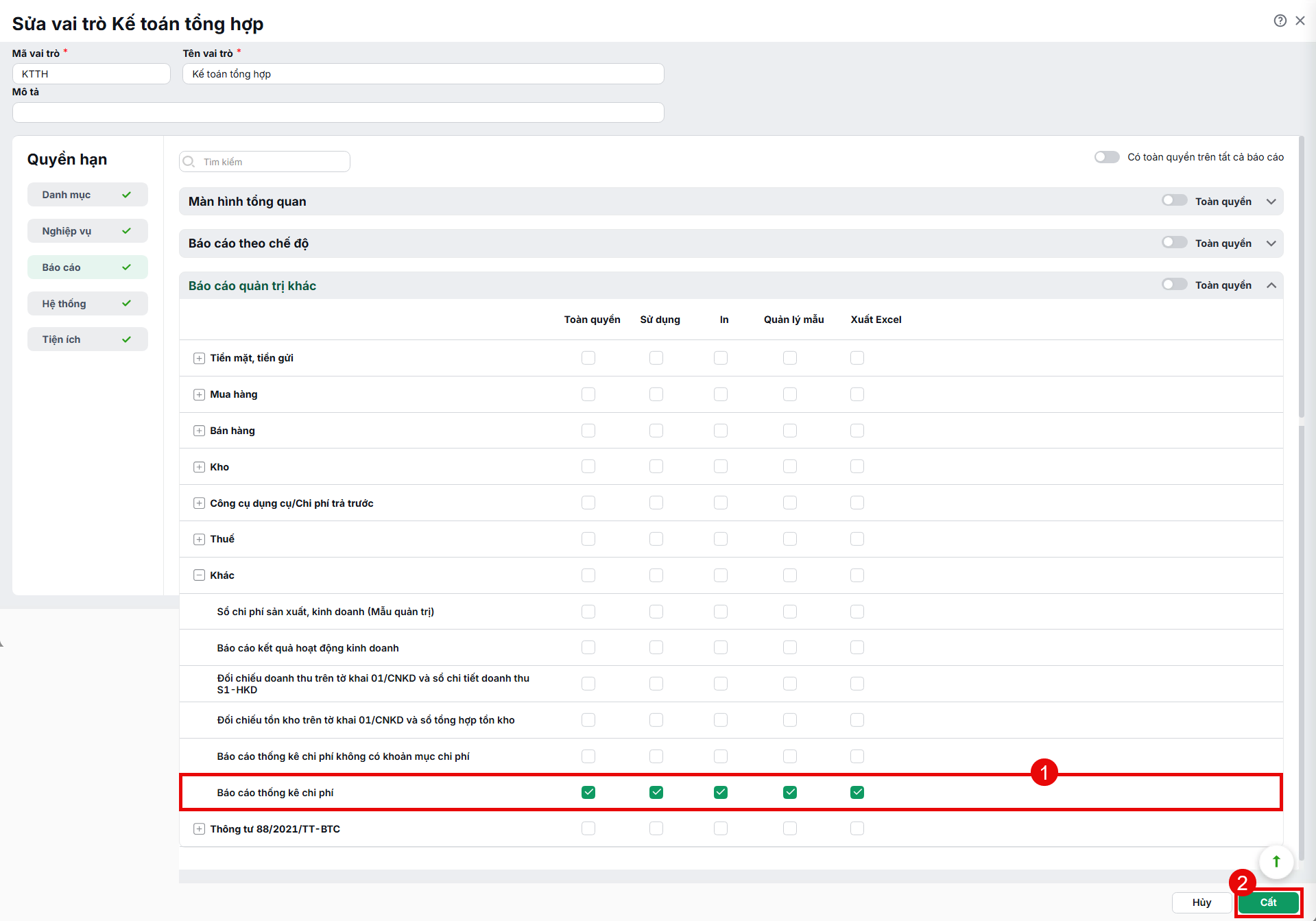Expand the Tiền mặt, tiền gửi plus icon
Screen dimensions: 1316x921
point(199,358)
